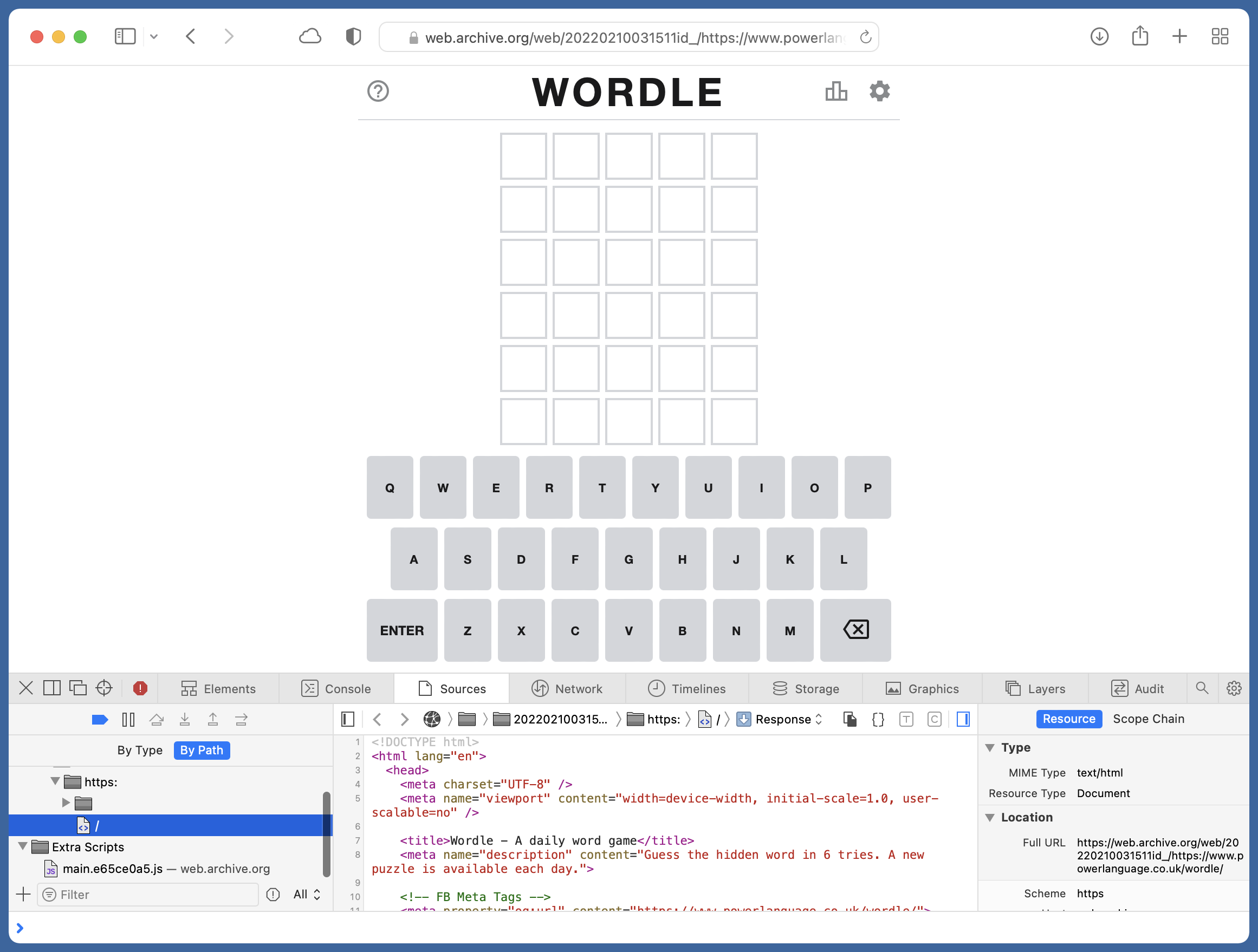Image resolution: width=1258 pixels, height=952 pixels.
Task: Toggle breakpoints enabled button
Action: 100,720
